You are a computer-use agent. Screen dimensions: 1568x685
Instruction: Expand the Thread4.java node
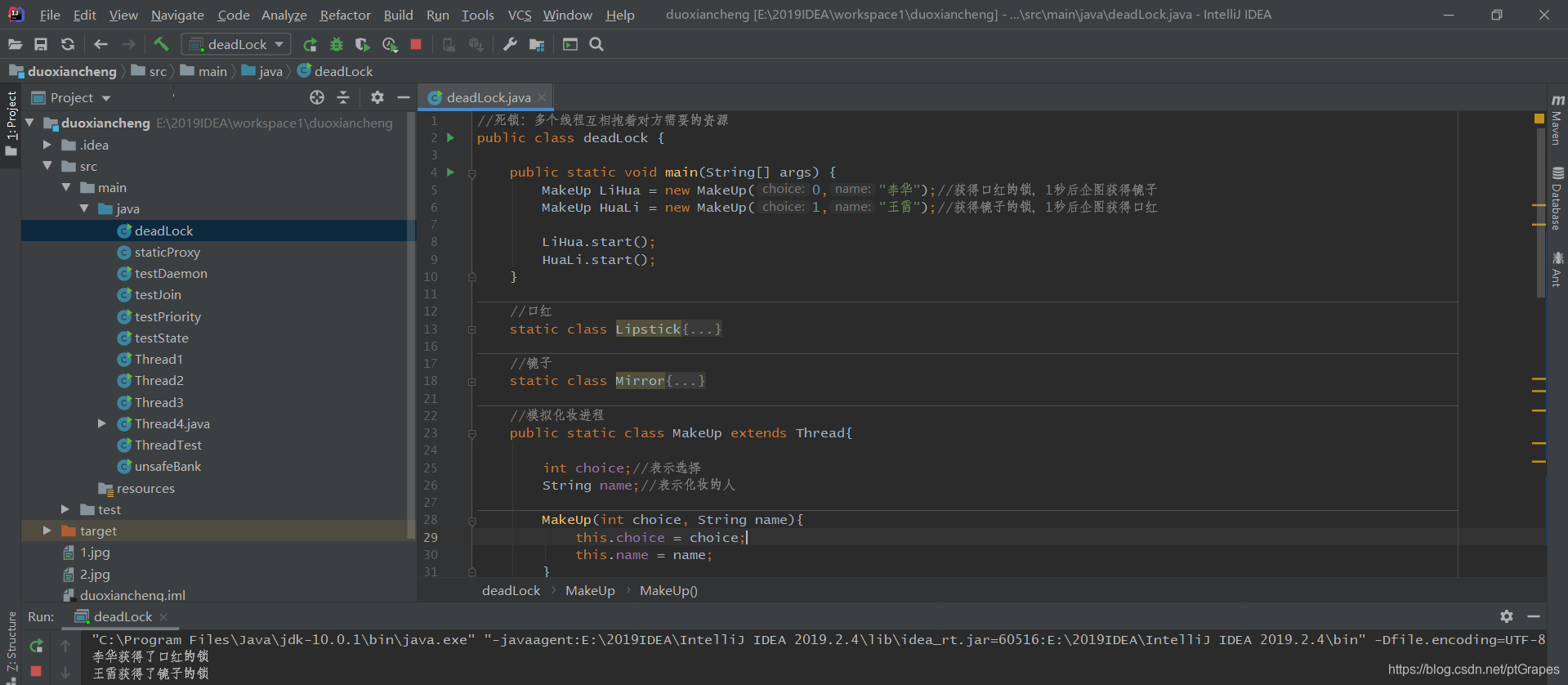click(102, 423)
